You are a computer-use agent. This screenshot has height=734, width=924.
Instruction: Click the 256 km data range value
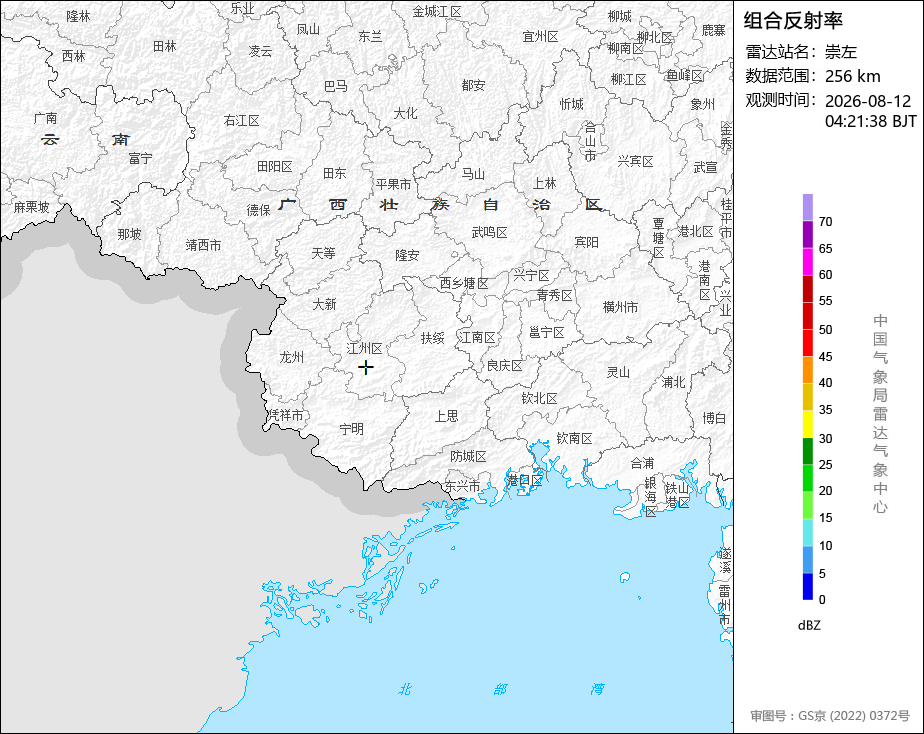coord(852,76)
